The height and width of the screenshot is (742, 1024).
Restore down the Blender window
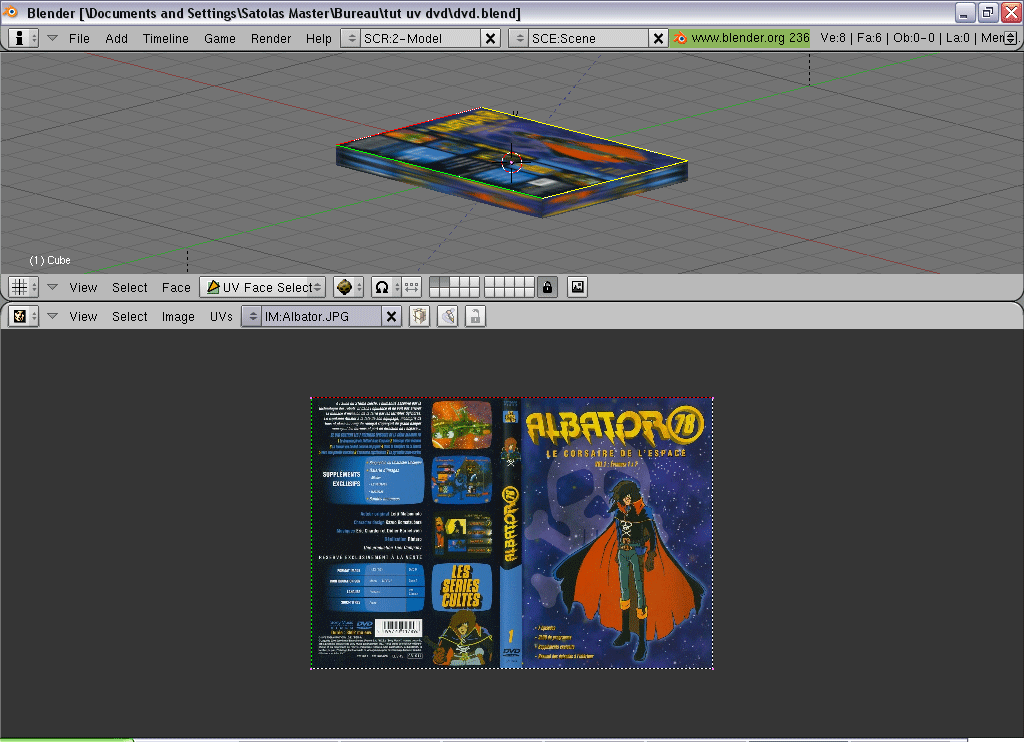click(x=987, y=12)
